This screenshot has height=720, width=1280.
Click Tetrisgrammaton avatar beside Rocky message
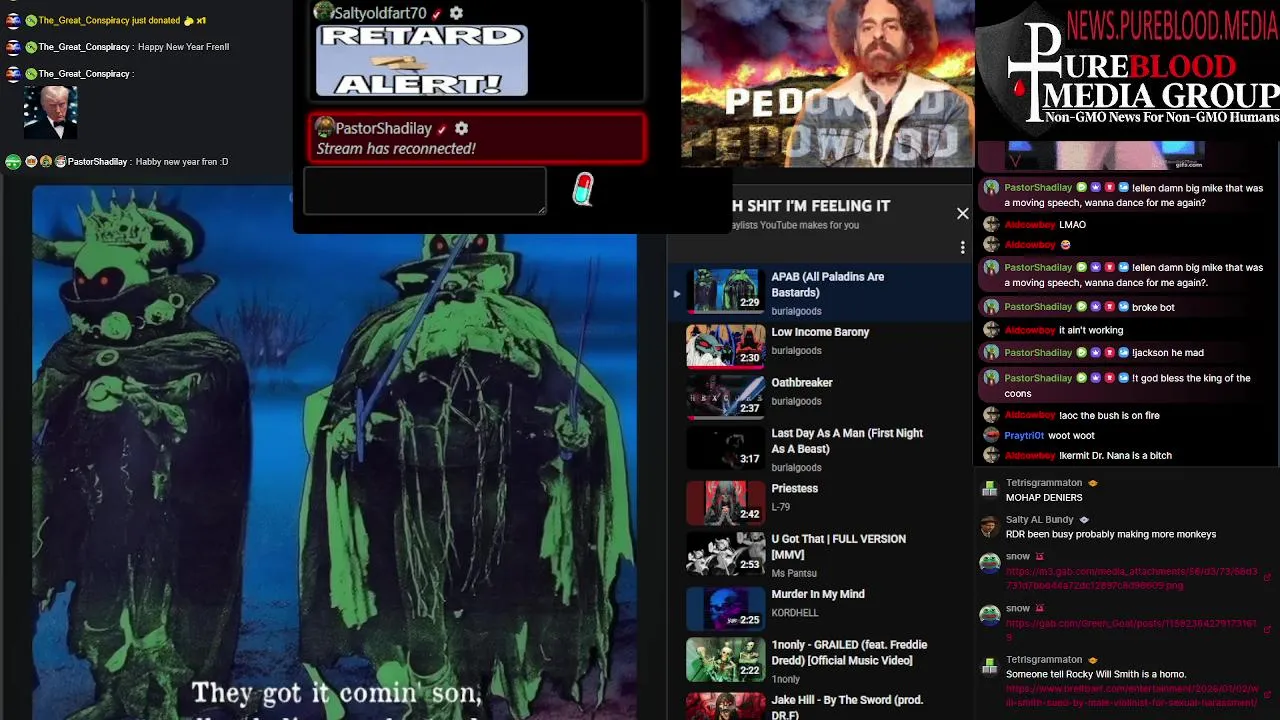tap(989, 667)
